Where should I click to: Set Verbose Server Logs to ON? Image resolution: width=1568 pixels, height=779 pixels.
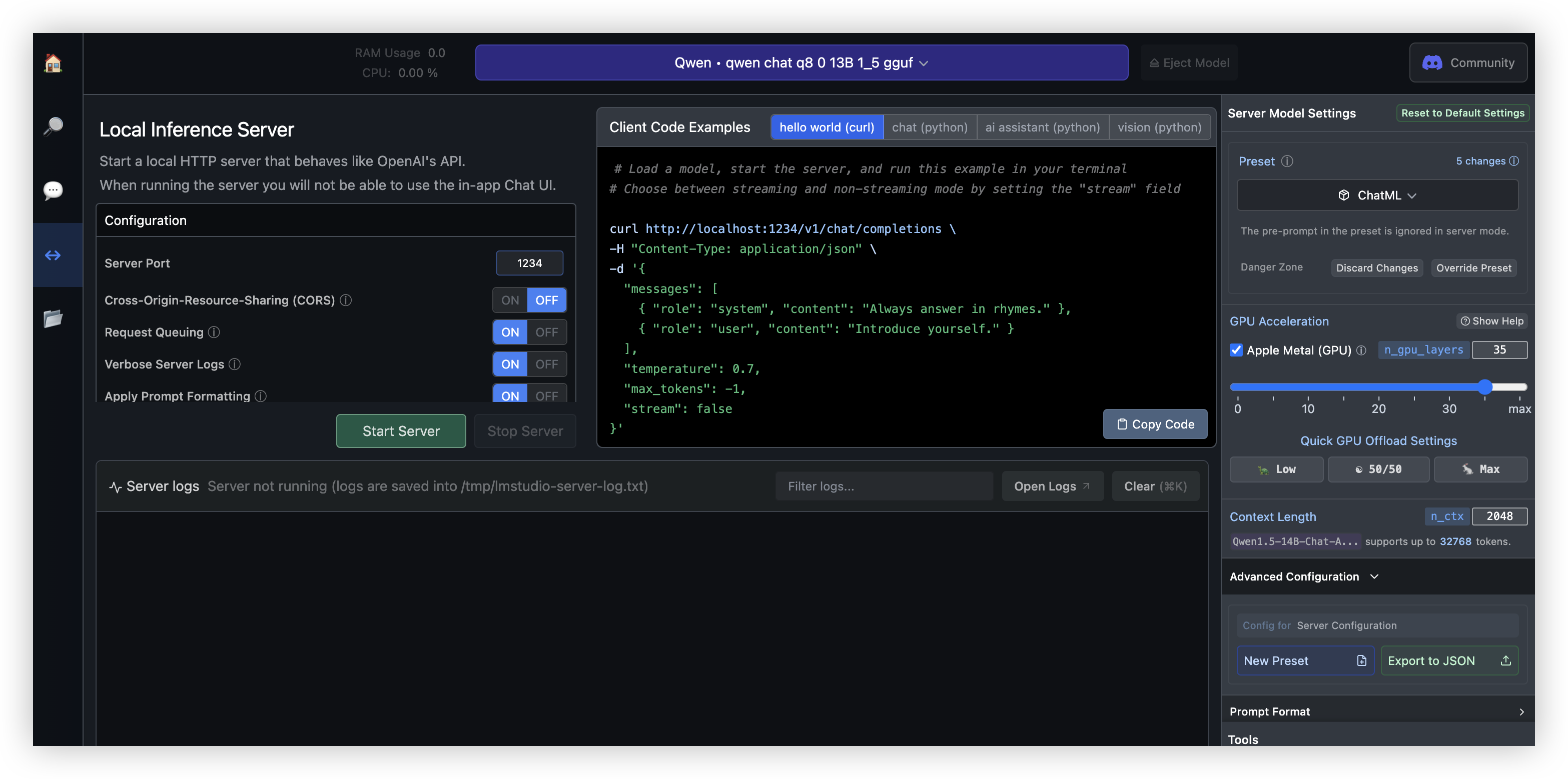click(510, 363)
